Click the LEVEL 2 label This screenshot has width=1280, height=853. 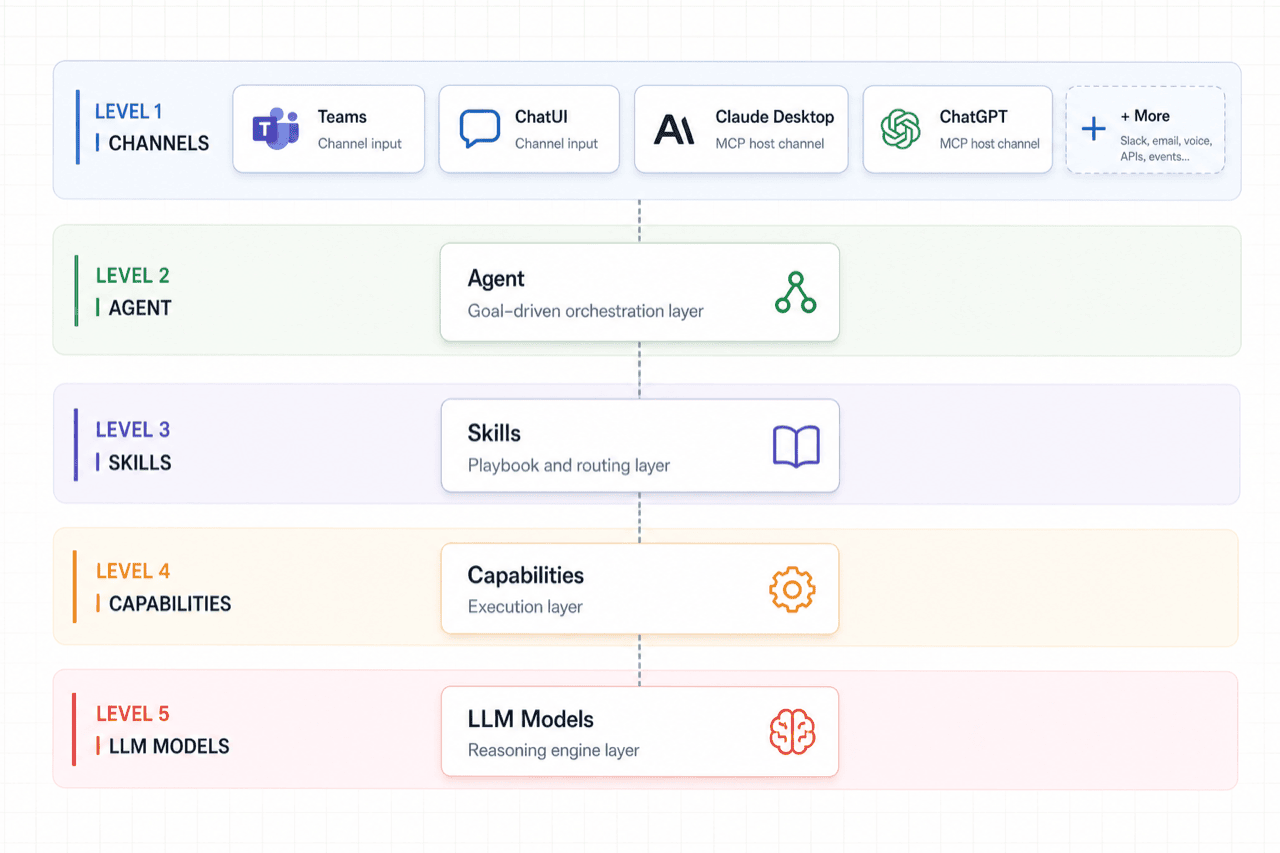point(133,275)
